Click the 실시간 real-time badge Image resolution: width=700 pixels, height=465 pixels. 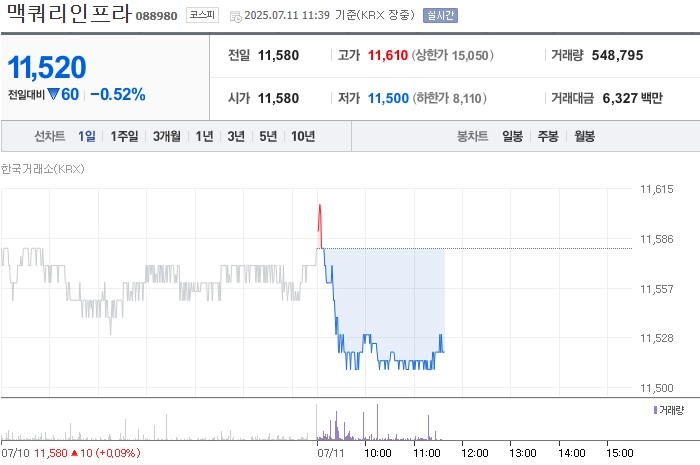coord(440,15)
